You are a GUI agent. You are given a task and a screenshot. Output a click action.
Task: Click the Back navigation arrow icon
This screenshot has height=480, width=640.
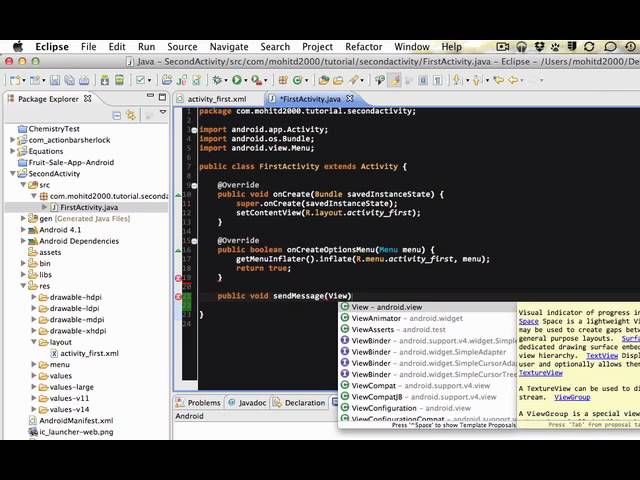pyautogui.click(x=513, y=80)
